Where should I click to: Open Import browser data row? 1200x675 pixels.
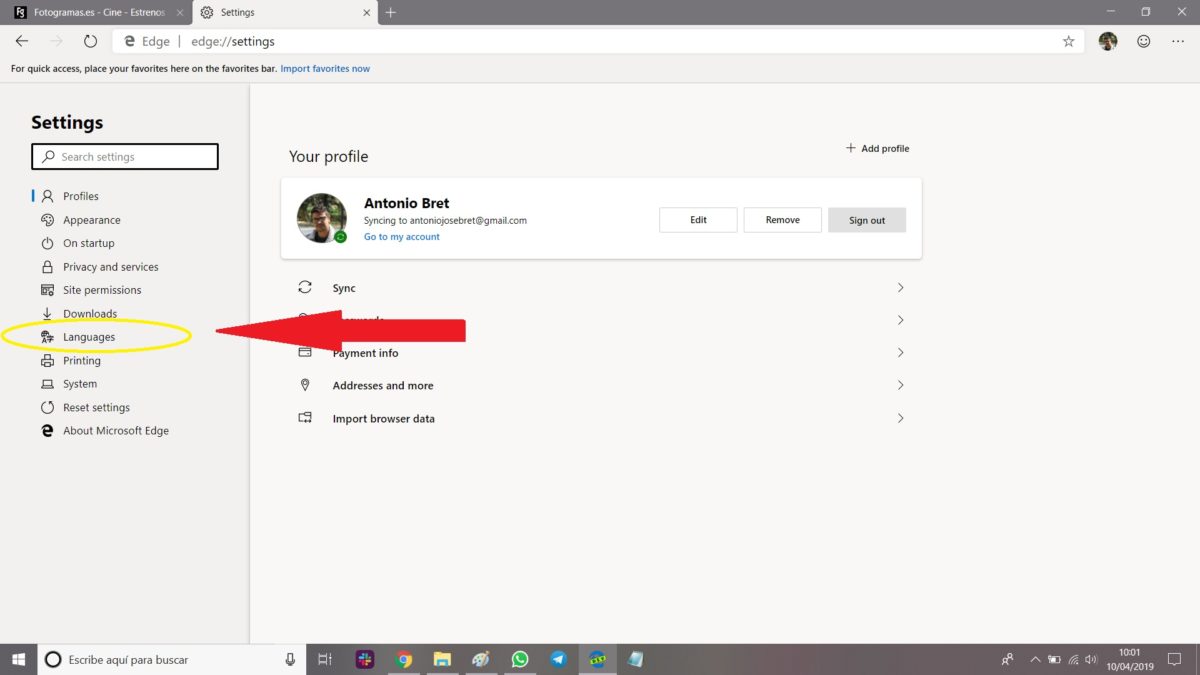600,419
